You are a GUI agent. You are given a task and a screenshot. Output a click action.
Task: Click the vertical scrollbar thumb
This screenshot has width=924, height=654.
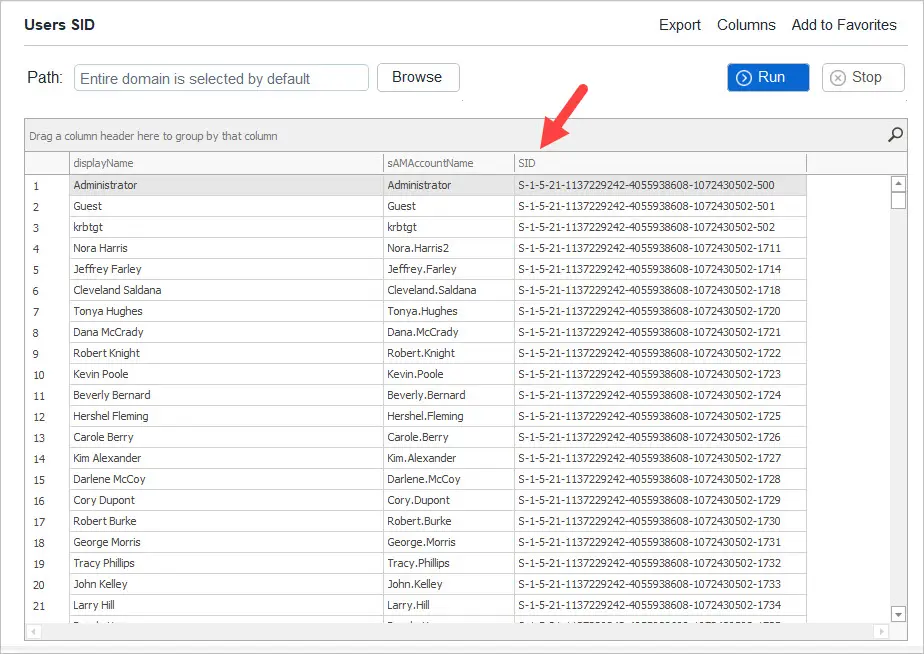coord(898,201)
